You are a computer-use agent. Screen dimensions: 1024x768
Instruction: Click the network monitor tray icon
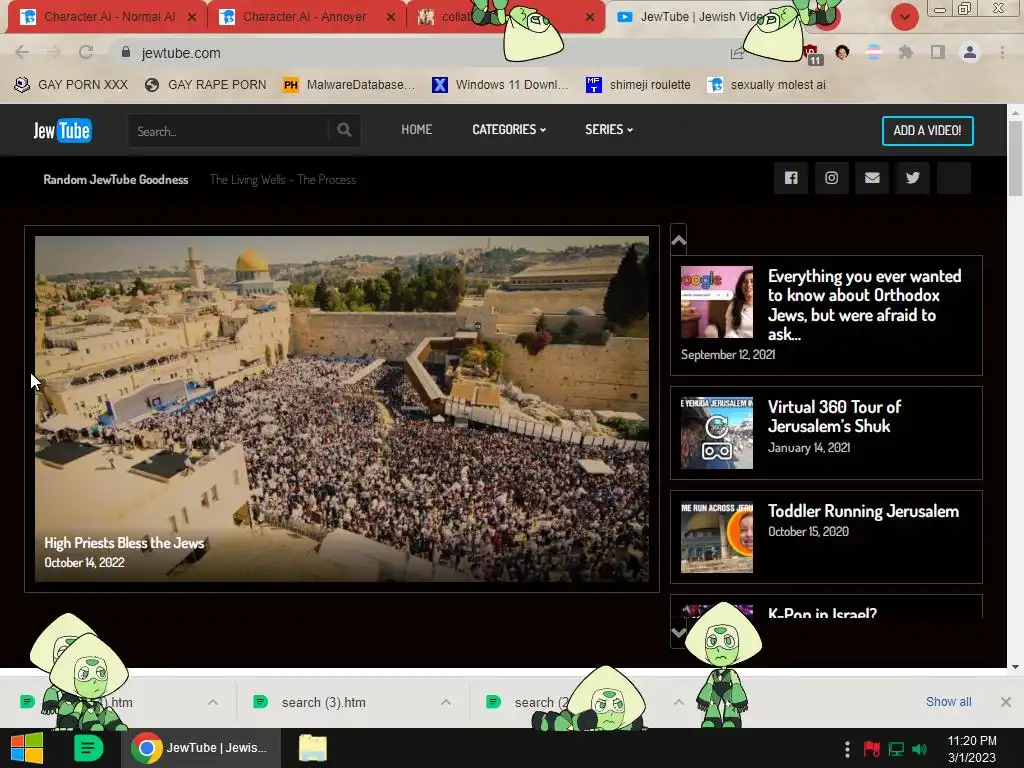(896, 749)
